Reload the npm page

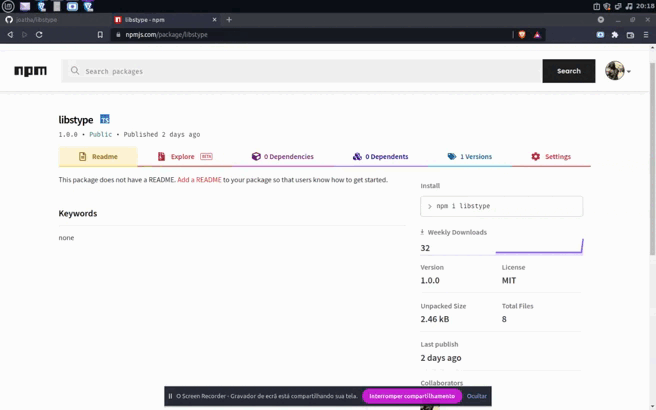pos(39,35)
